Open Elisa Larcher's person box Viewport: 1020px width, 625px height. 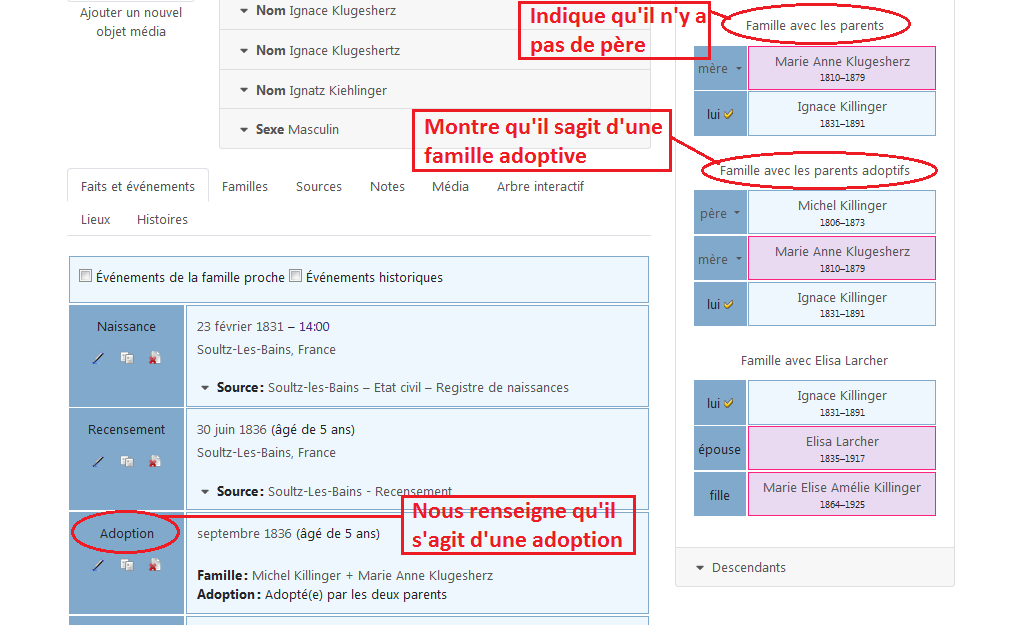842,449
